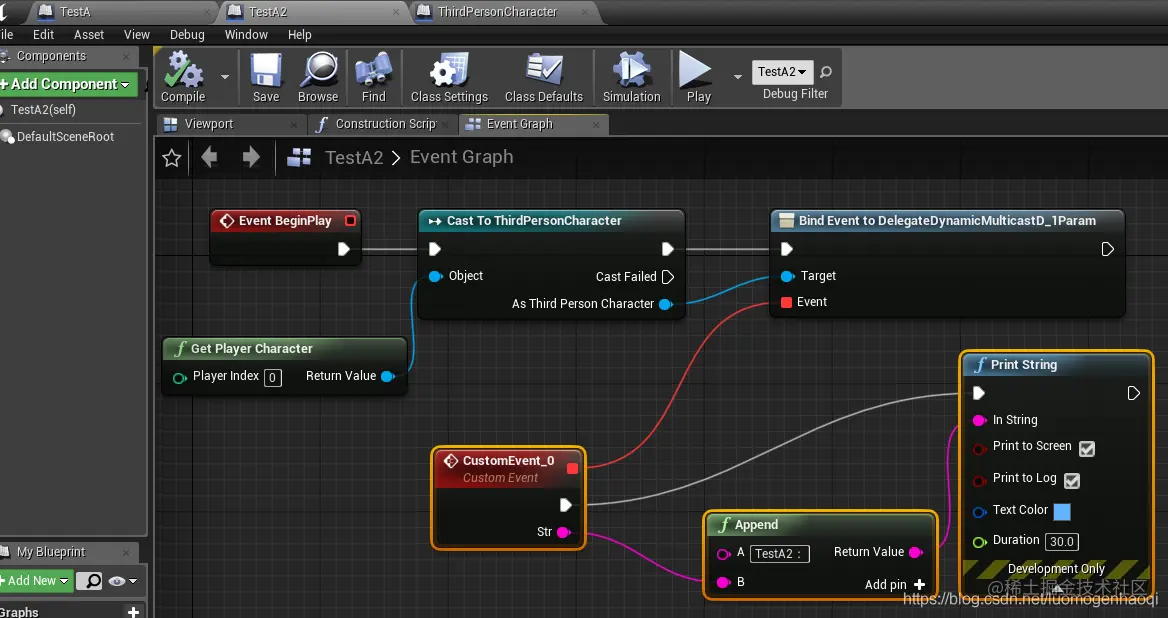Click the Append A text field
Screen dimensions: 1168x618
pos(779,553)
